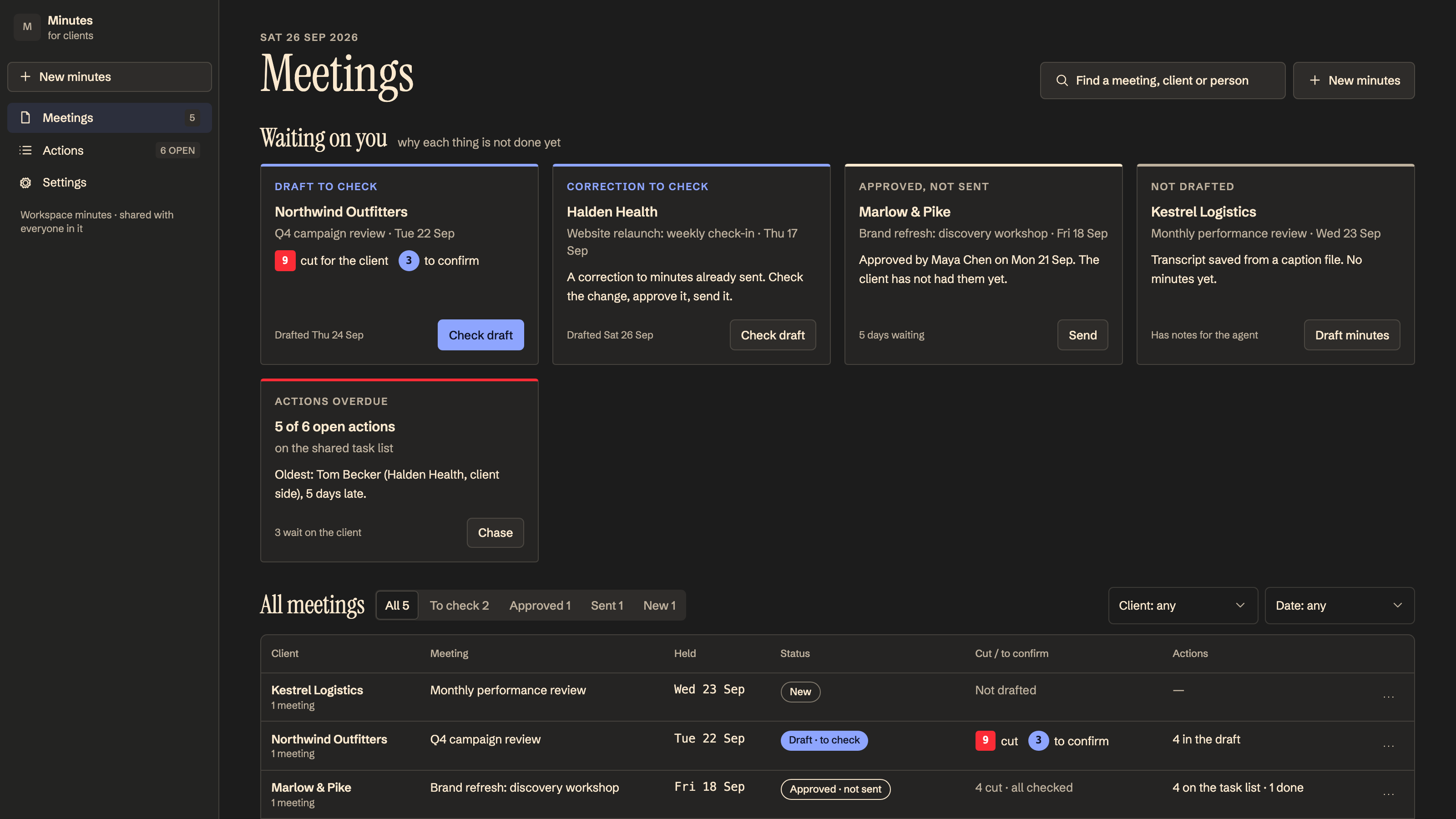Viewport: 1456px width, 819px height.
Task: Click the Brand refresh: discovery workshop table cell
Action: pos(525,788)
